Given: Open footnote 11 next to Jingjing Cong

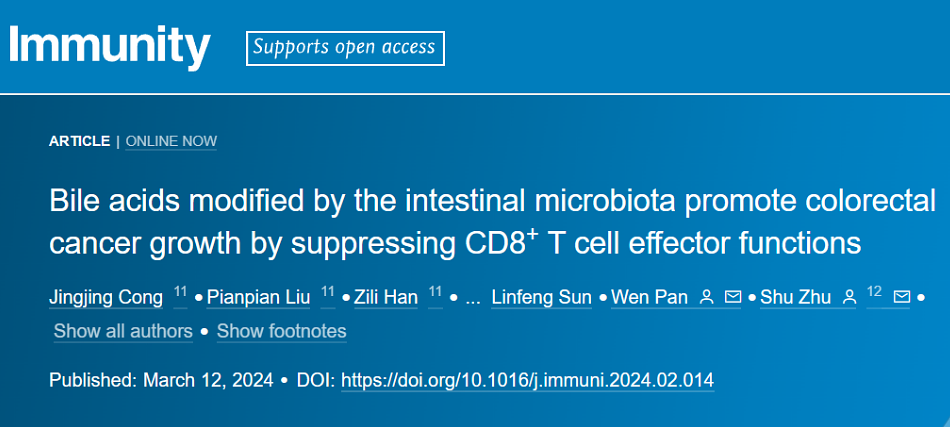Looking at the screenshot, I should pos(180,292).
